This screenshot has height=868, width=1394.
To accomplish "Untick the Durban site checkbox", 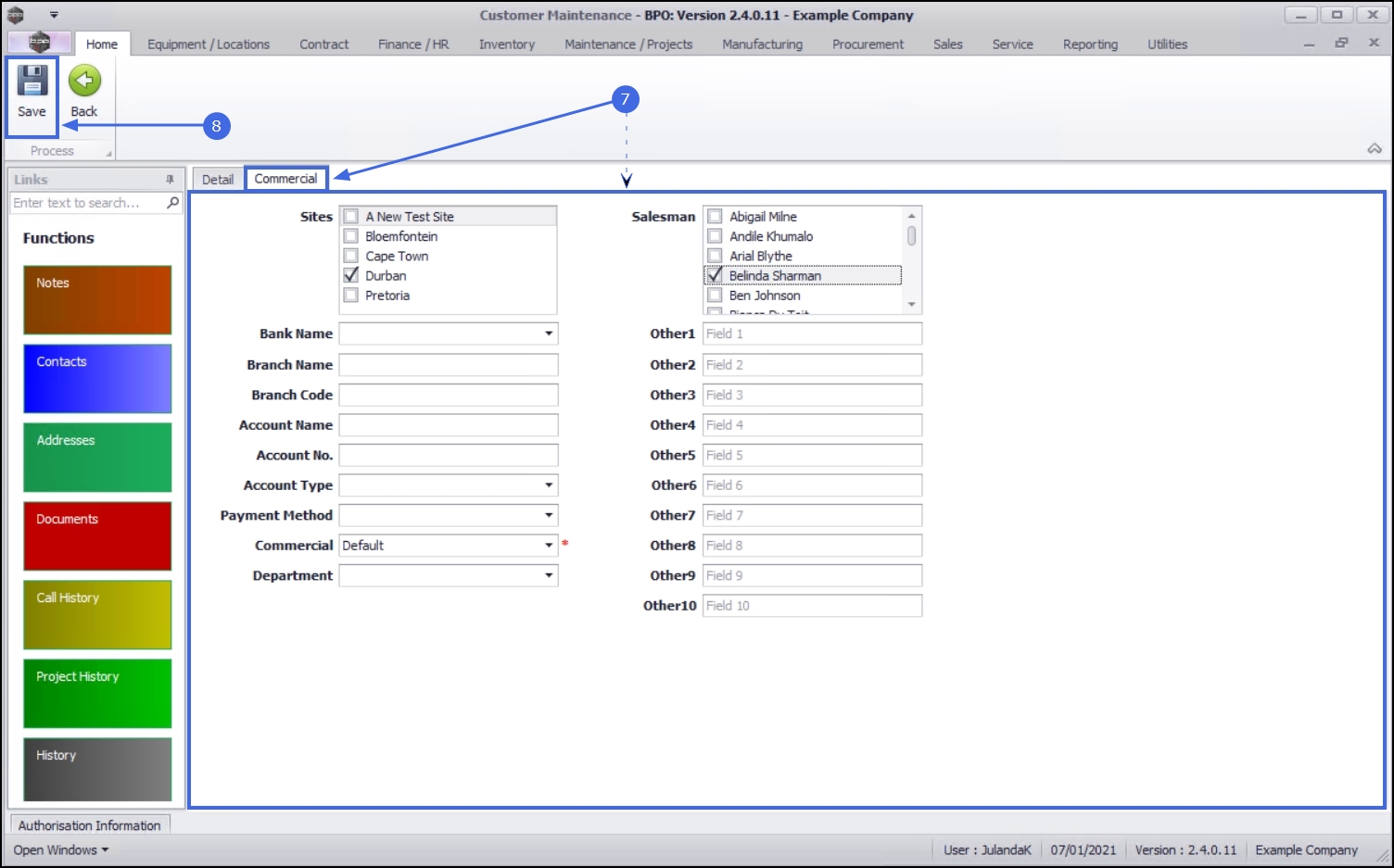I will pos(351,275).
